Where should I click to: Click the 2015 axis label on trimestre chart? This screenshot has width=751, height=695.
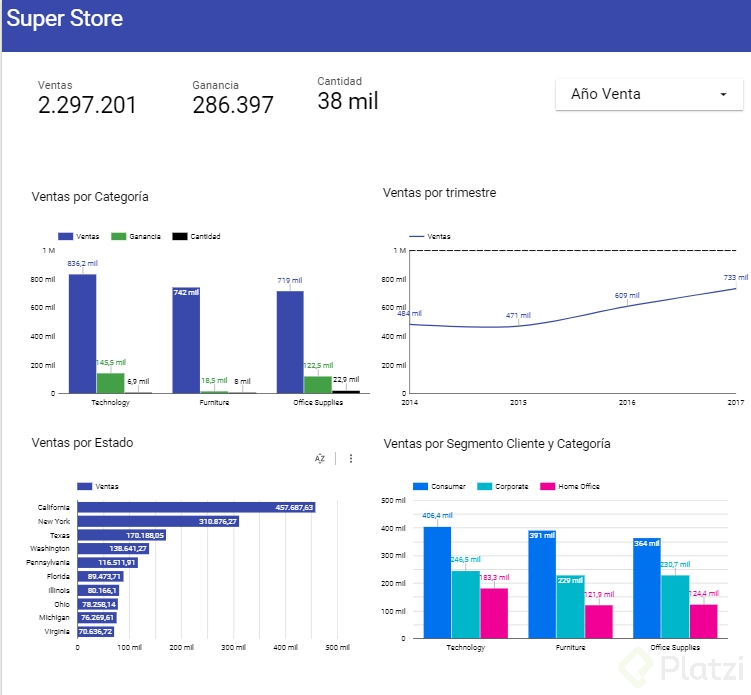[518, 402]
